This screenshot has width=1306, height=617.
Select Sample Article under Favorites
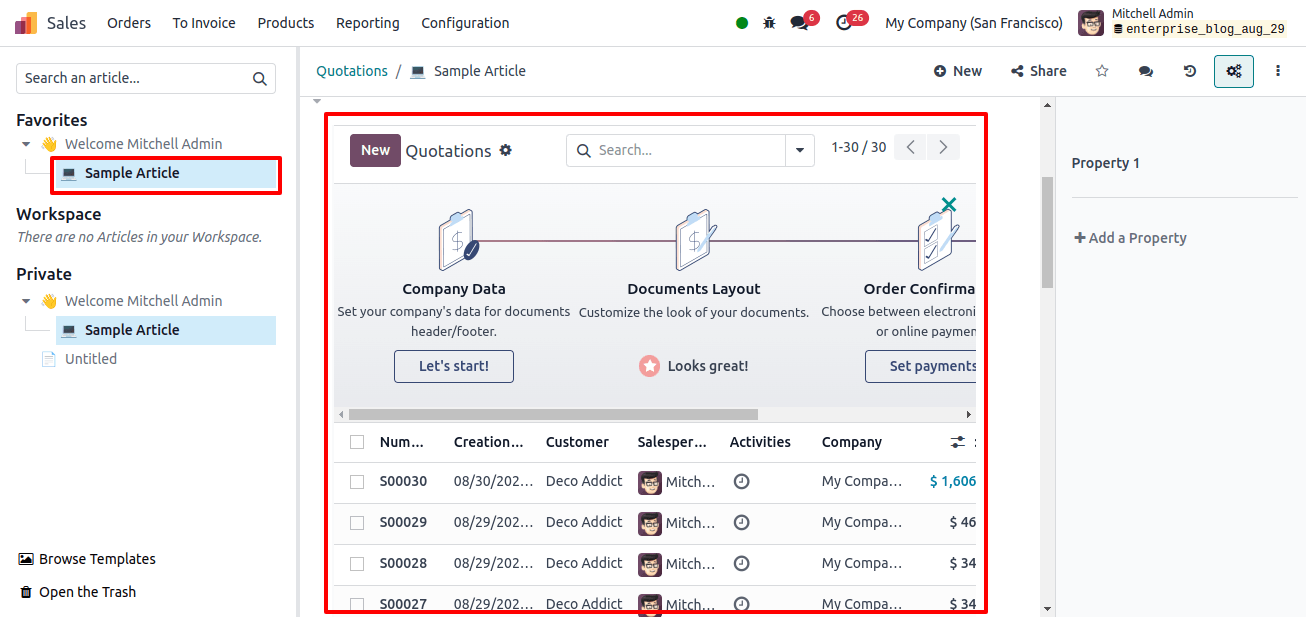[166, 173]
